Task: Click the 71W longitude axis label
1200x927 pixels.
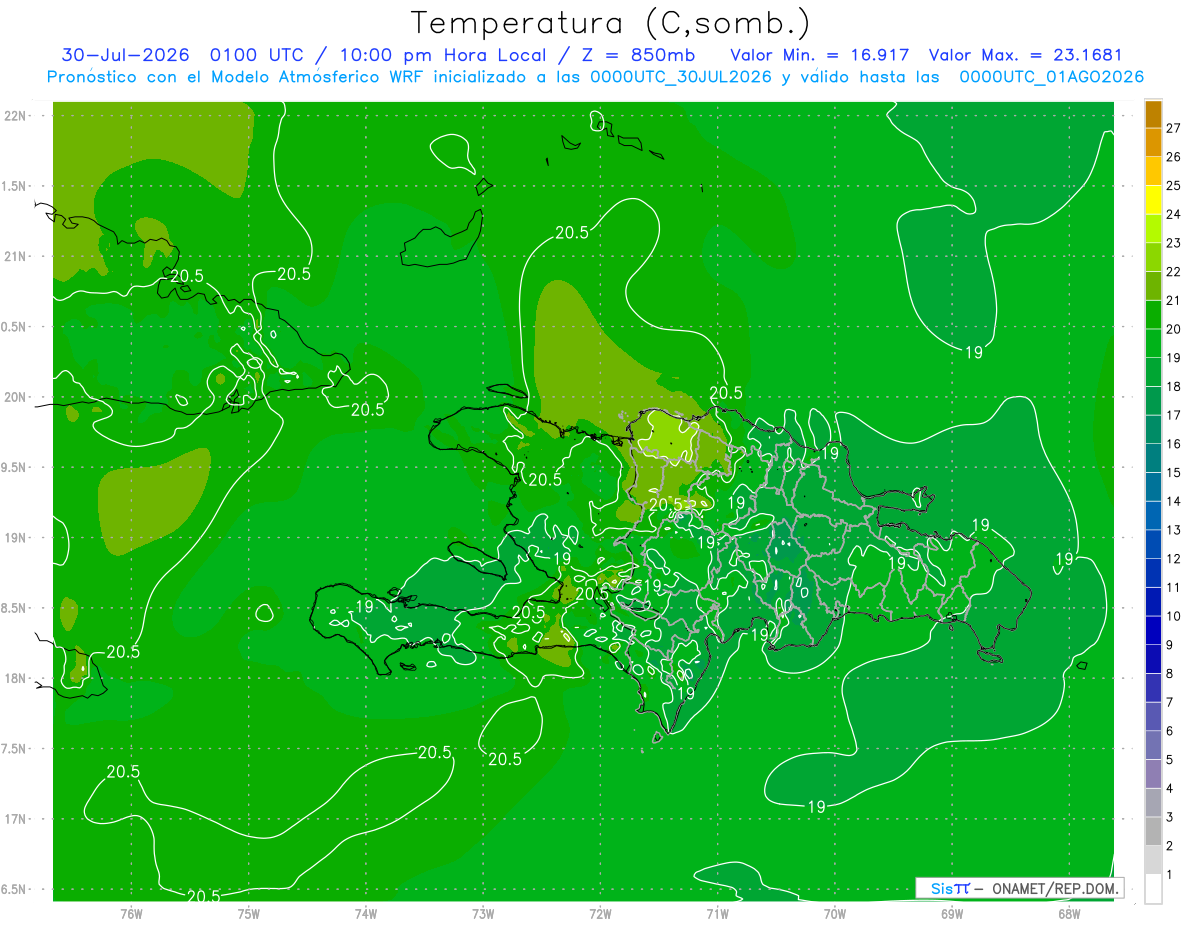Action: [717, 913]
